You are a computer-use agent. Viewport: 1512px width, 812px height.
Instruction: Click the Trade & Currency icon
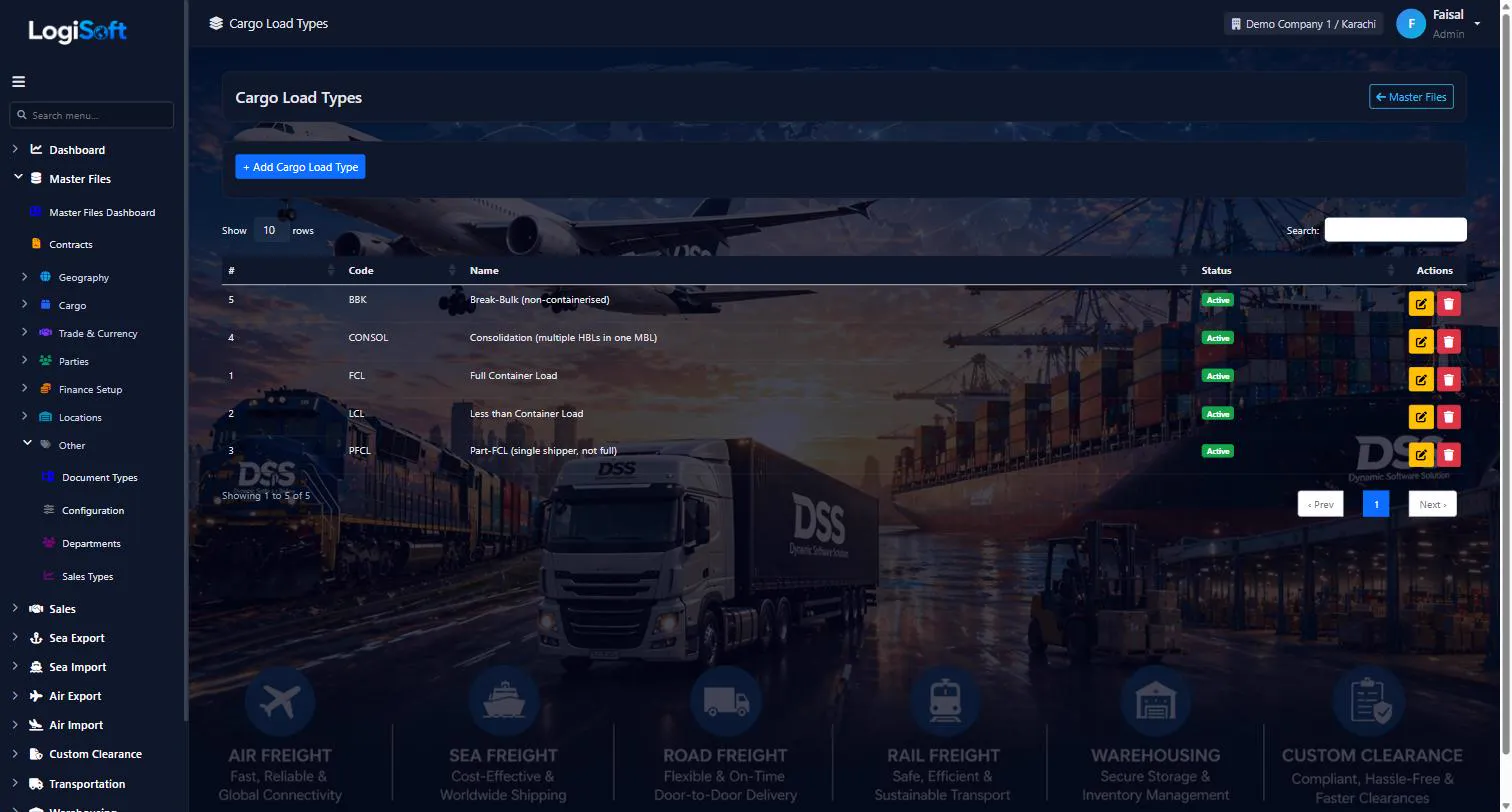45,333
